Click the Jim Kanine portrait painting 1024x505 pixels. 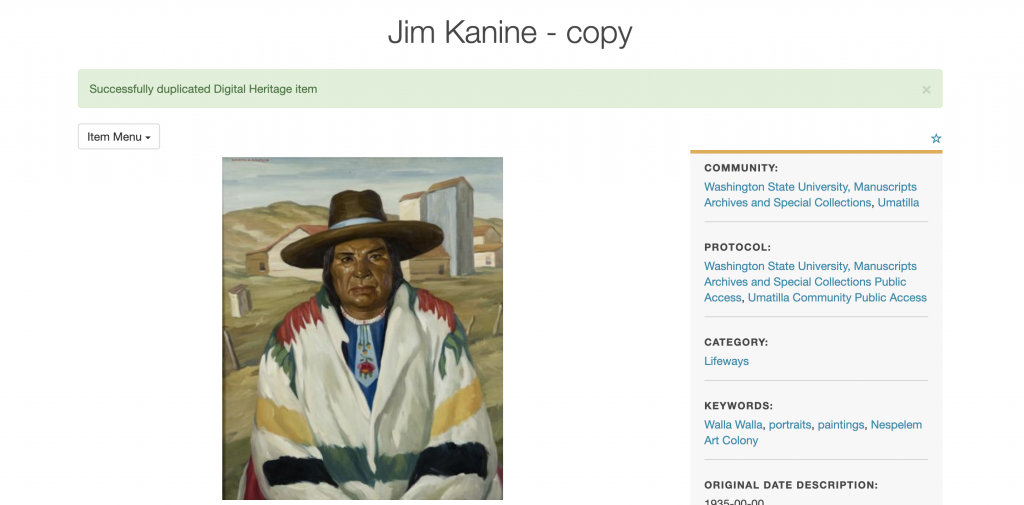pos(362,328)
